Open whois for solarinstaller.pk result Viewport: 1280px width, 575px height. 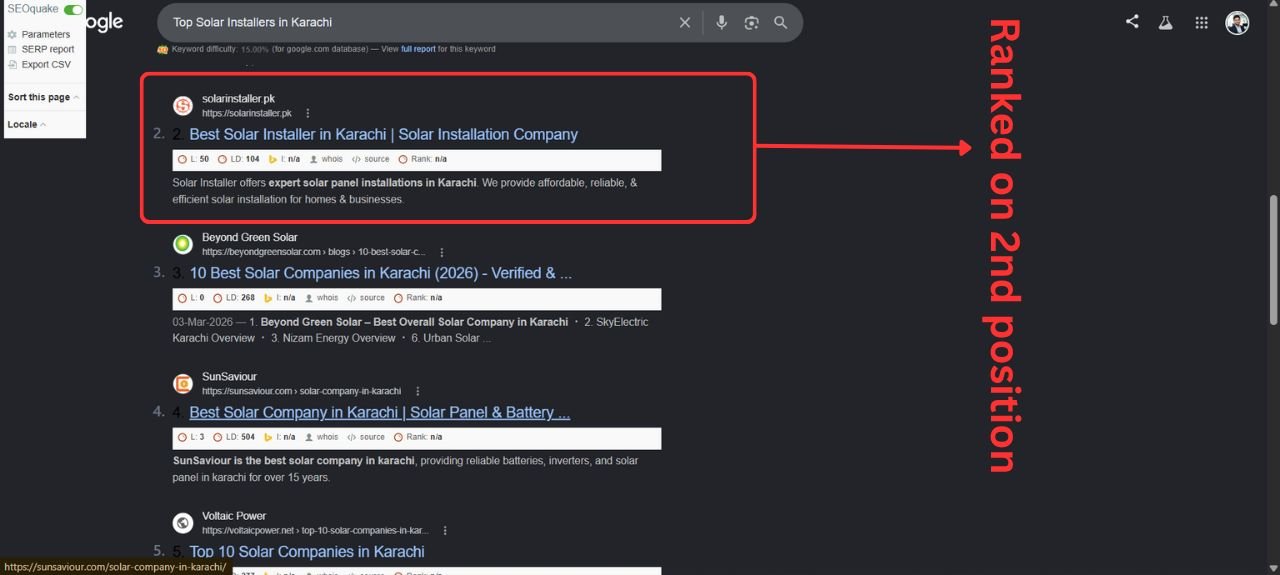tap(326, 159)
